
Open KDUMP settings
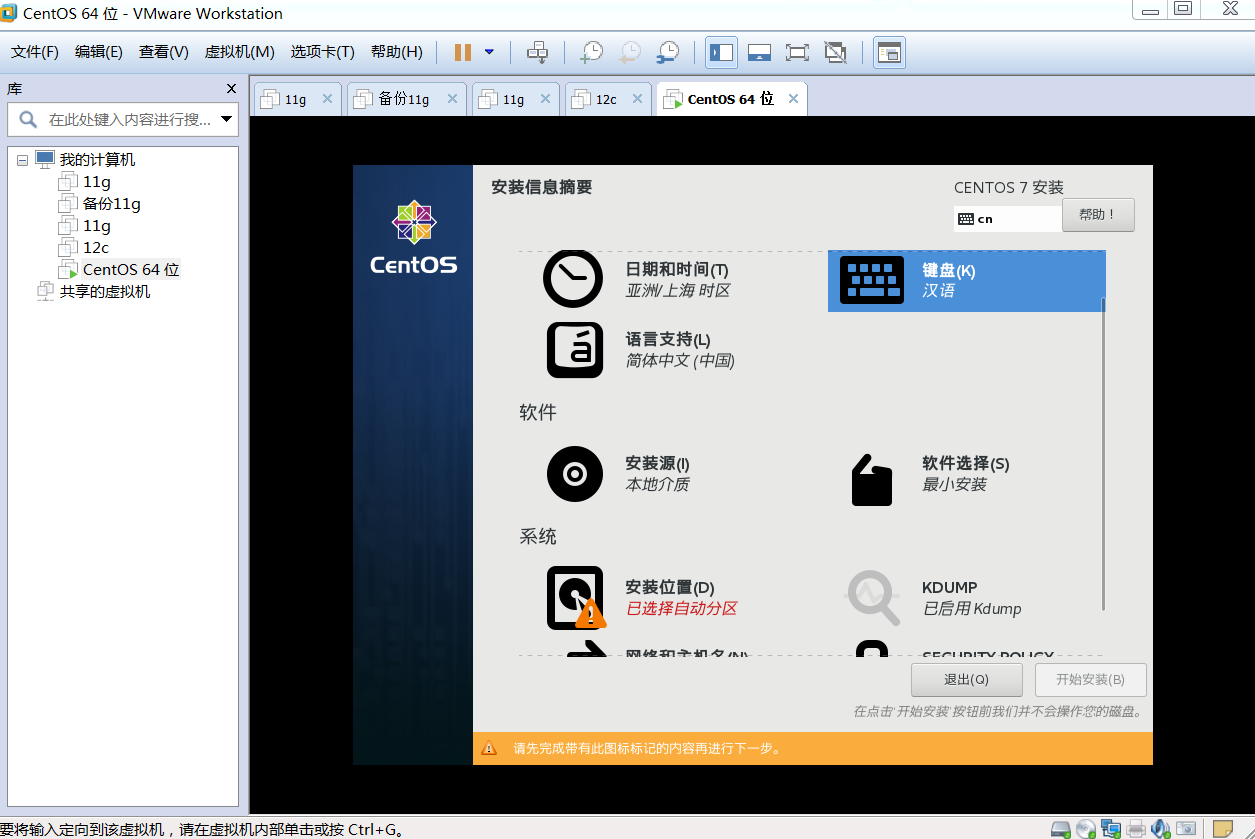click(x=934, y=598)
